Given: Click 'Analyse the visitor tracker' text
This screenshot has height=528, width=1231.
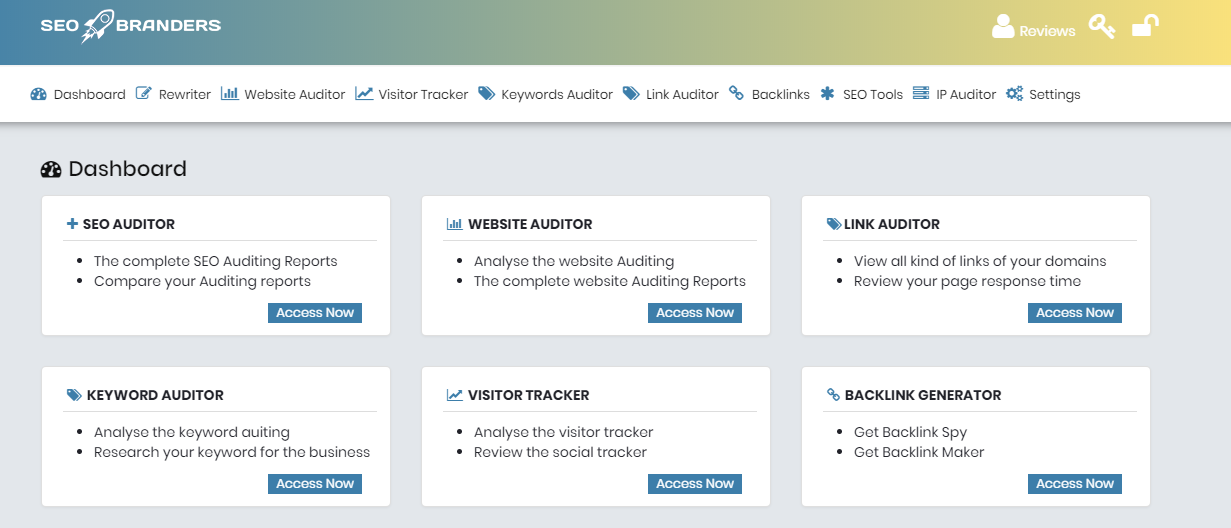Looking at the screenshot, I should click(x=564, y=432).
